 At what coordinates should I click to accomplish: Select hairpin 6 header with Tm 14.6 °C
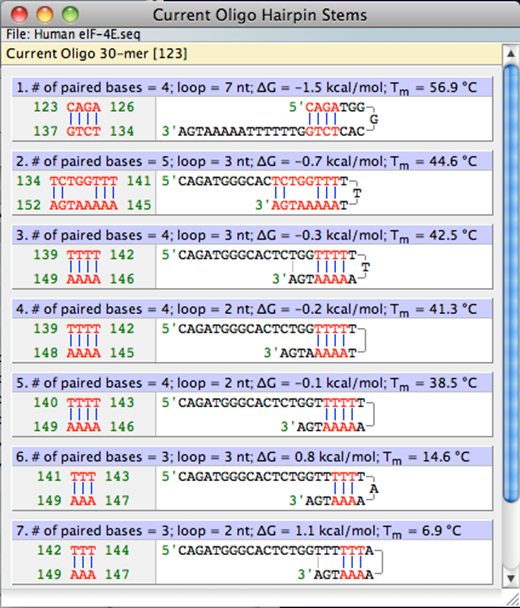pyautogui.click(x=252, y=457)
